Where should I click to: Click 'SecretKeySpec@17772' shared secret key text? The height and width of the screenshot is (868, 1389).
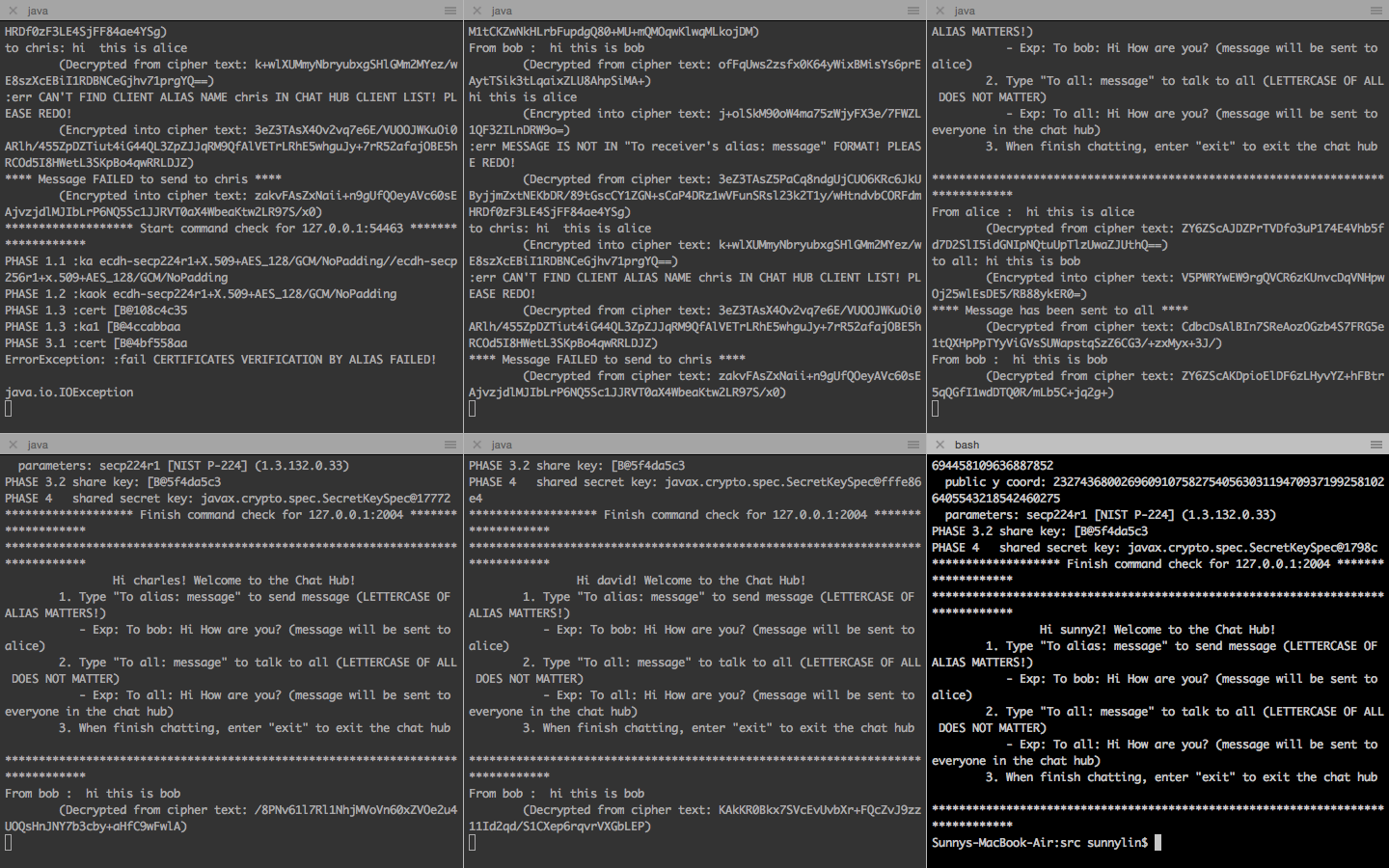tap(383, 499)
